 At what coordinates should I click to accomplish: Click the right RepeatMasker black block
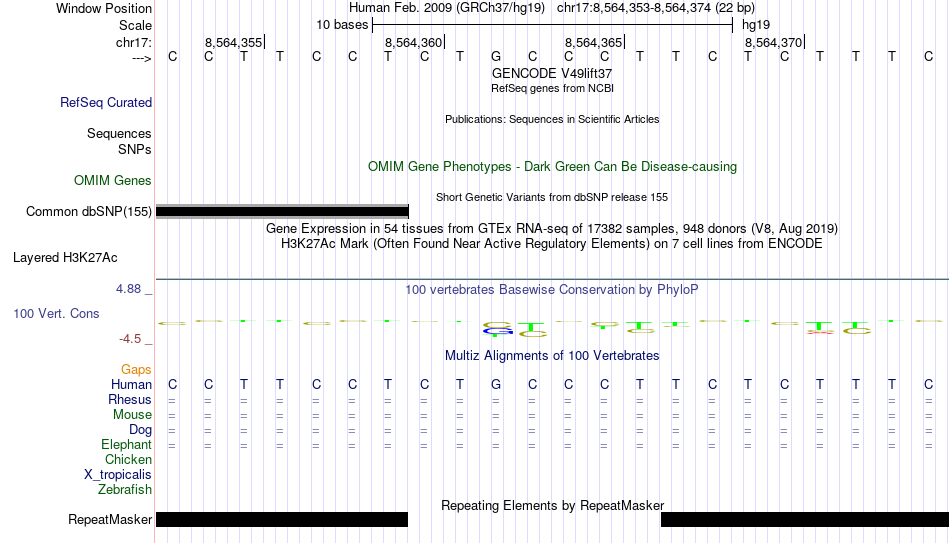pos(805,519)
